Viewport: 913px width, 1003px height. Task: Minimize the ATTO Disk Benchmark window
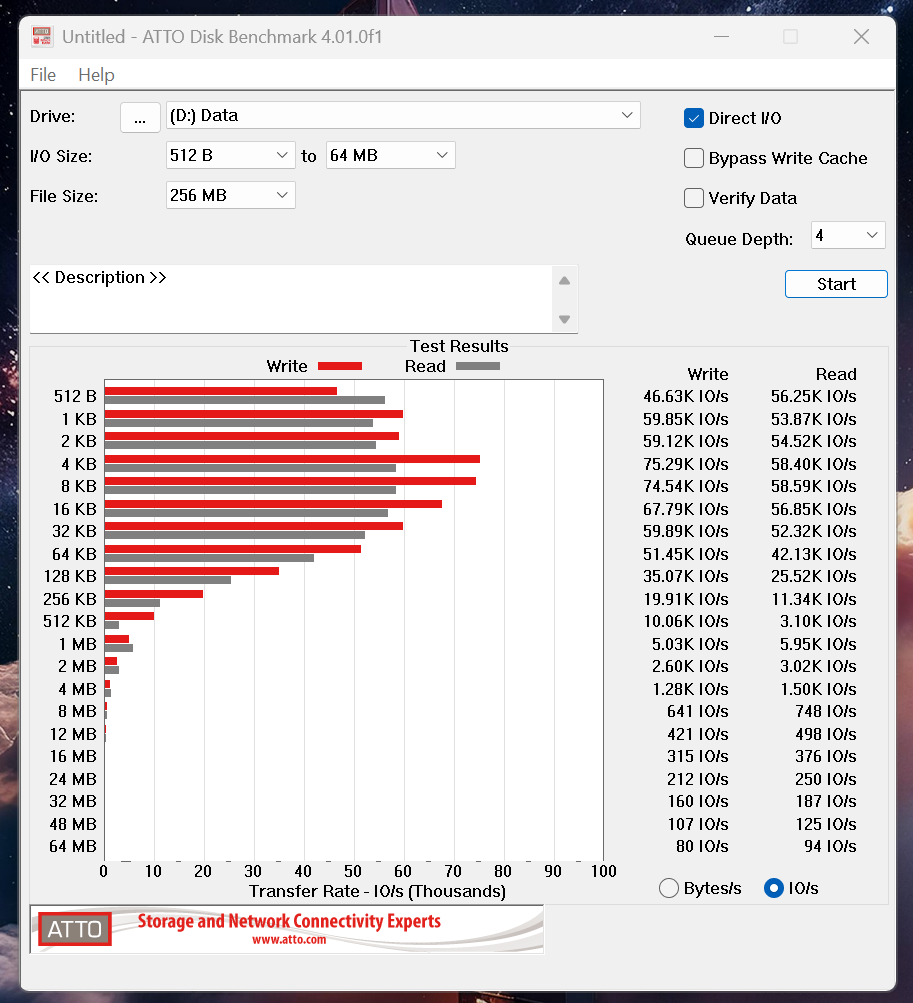721,37
